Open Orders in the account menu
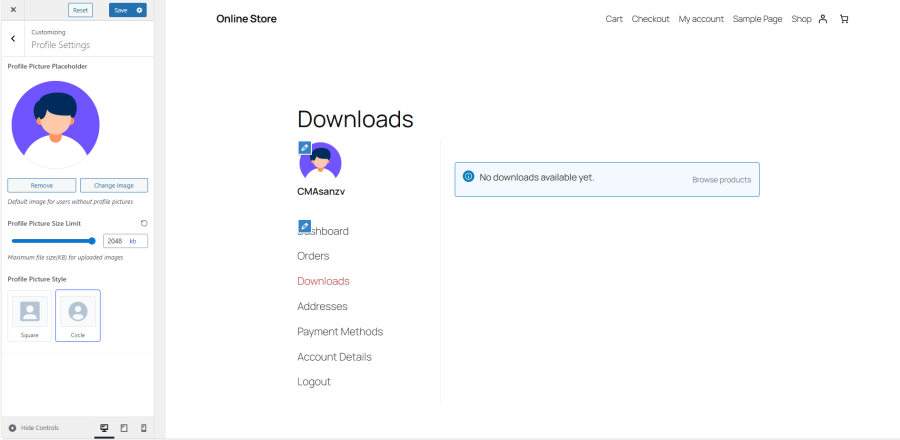This screenshot has width=900, height=440. (x=313, y=256)
